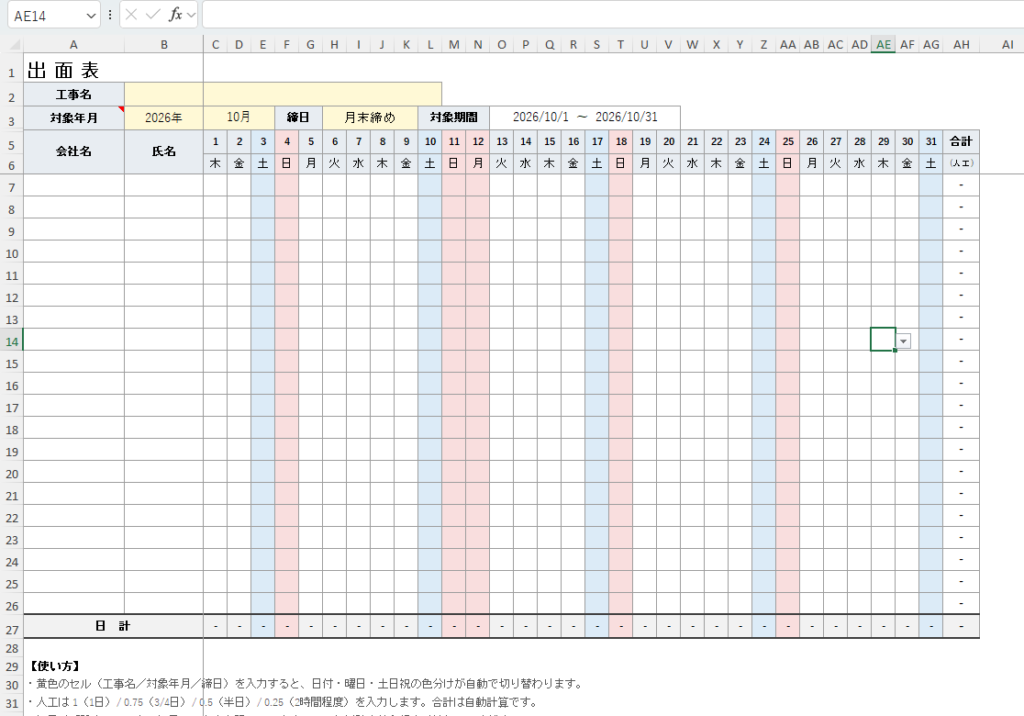Image resolution: width=1024 pixels, height=716 pixels.
Task: Click the yellow 10月 cell
Action: pyautogui.click(x=239, y=117)
